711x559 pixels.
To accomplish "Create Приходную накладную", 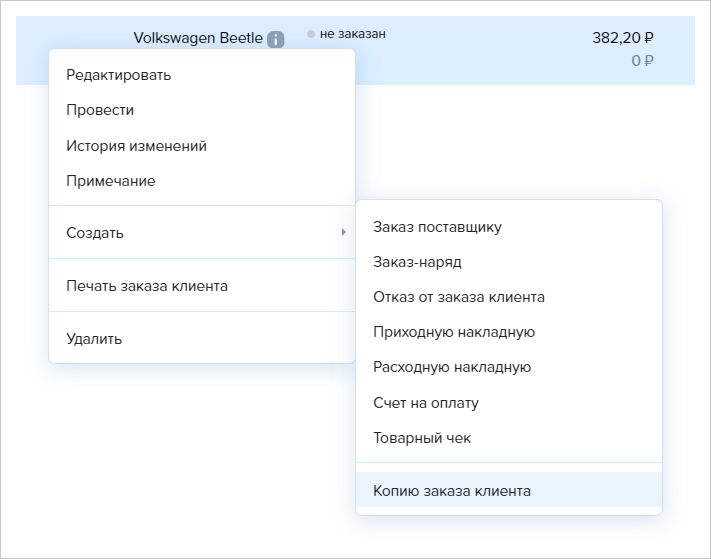I will point(454,332).
